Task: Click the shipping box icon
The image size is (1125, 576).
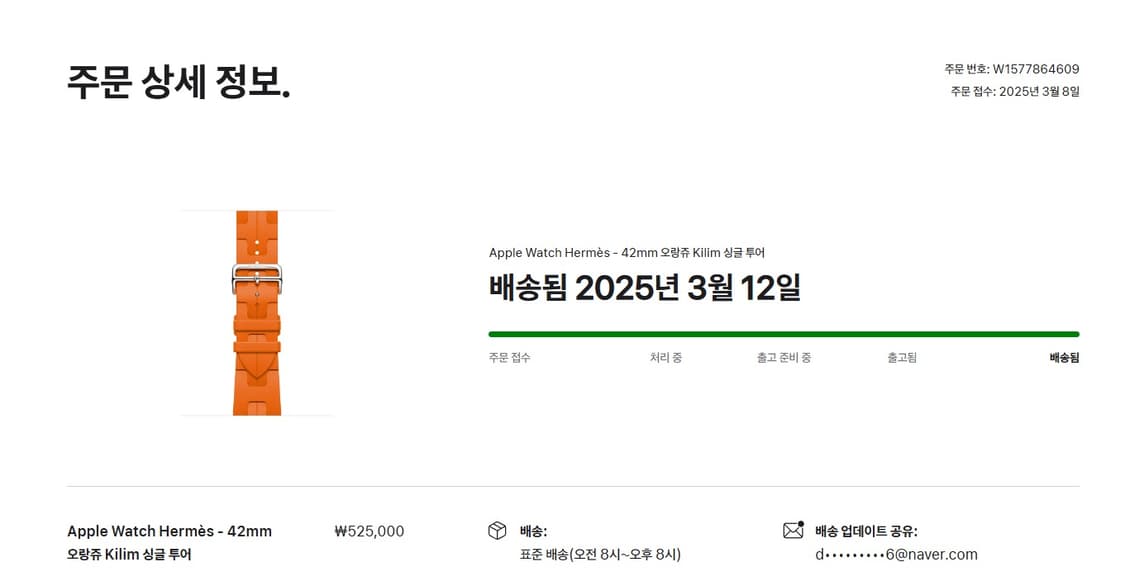Action: point(497,530)
